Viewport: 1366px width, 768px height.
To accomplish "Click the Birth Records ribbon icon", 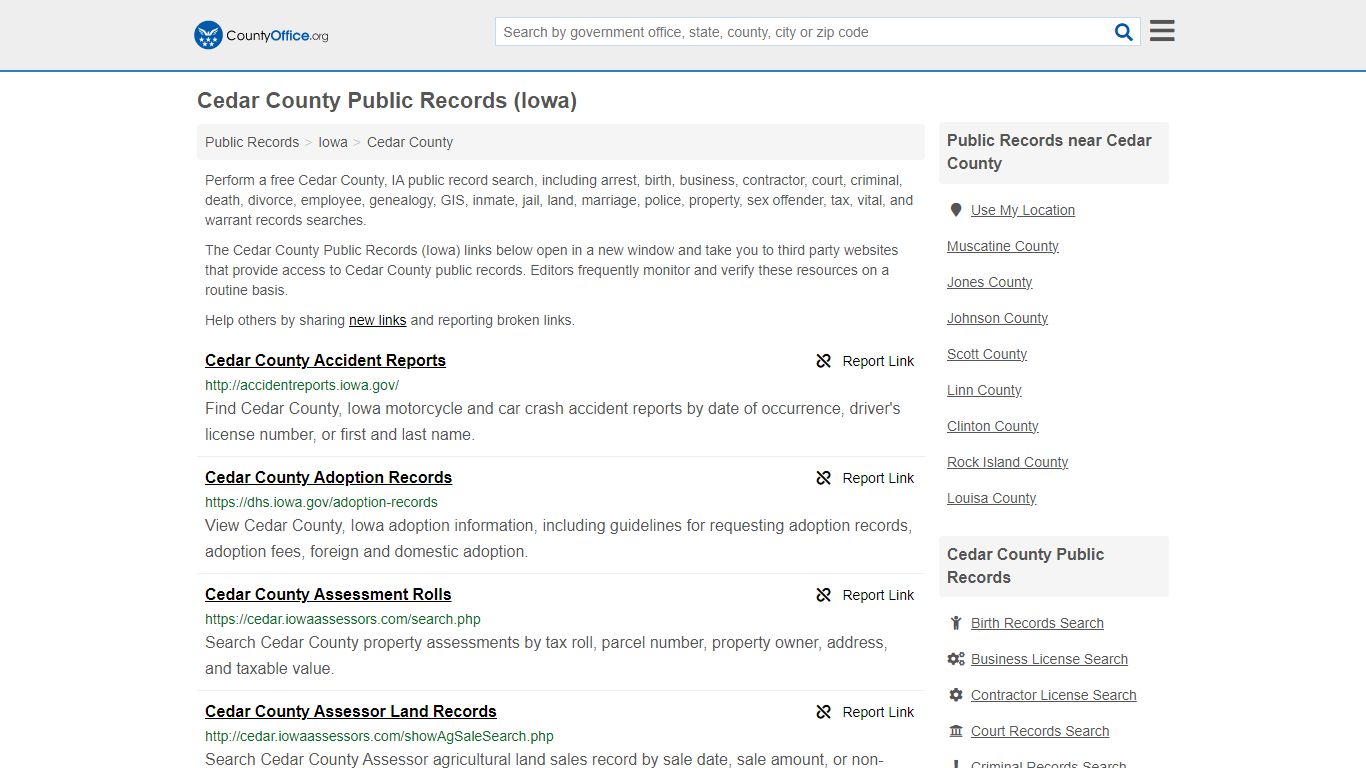I will tap(956, 623).
